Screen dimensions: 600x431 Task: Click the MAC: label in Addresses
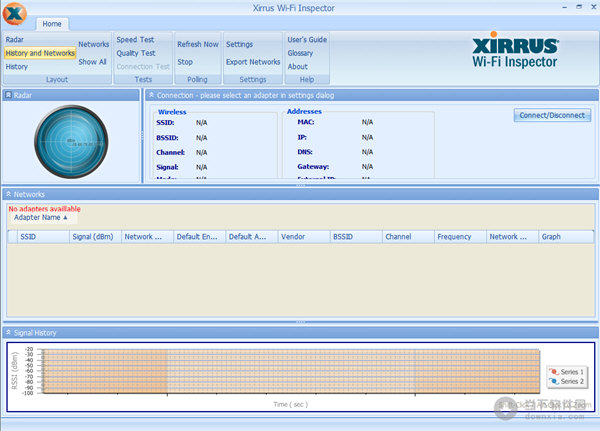[x=306, y=122]
